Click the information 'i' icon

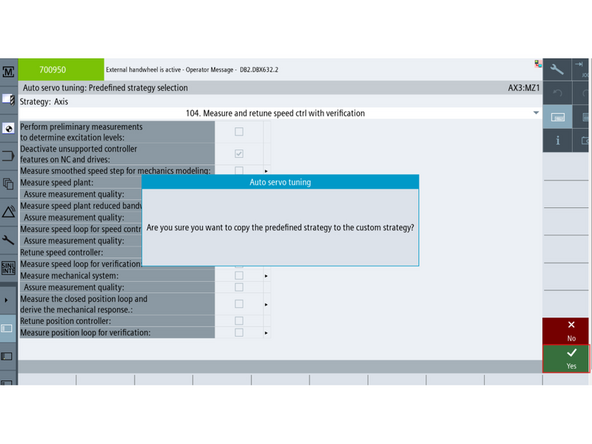pos(557,140)
